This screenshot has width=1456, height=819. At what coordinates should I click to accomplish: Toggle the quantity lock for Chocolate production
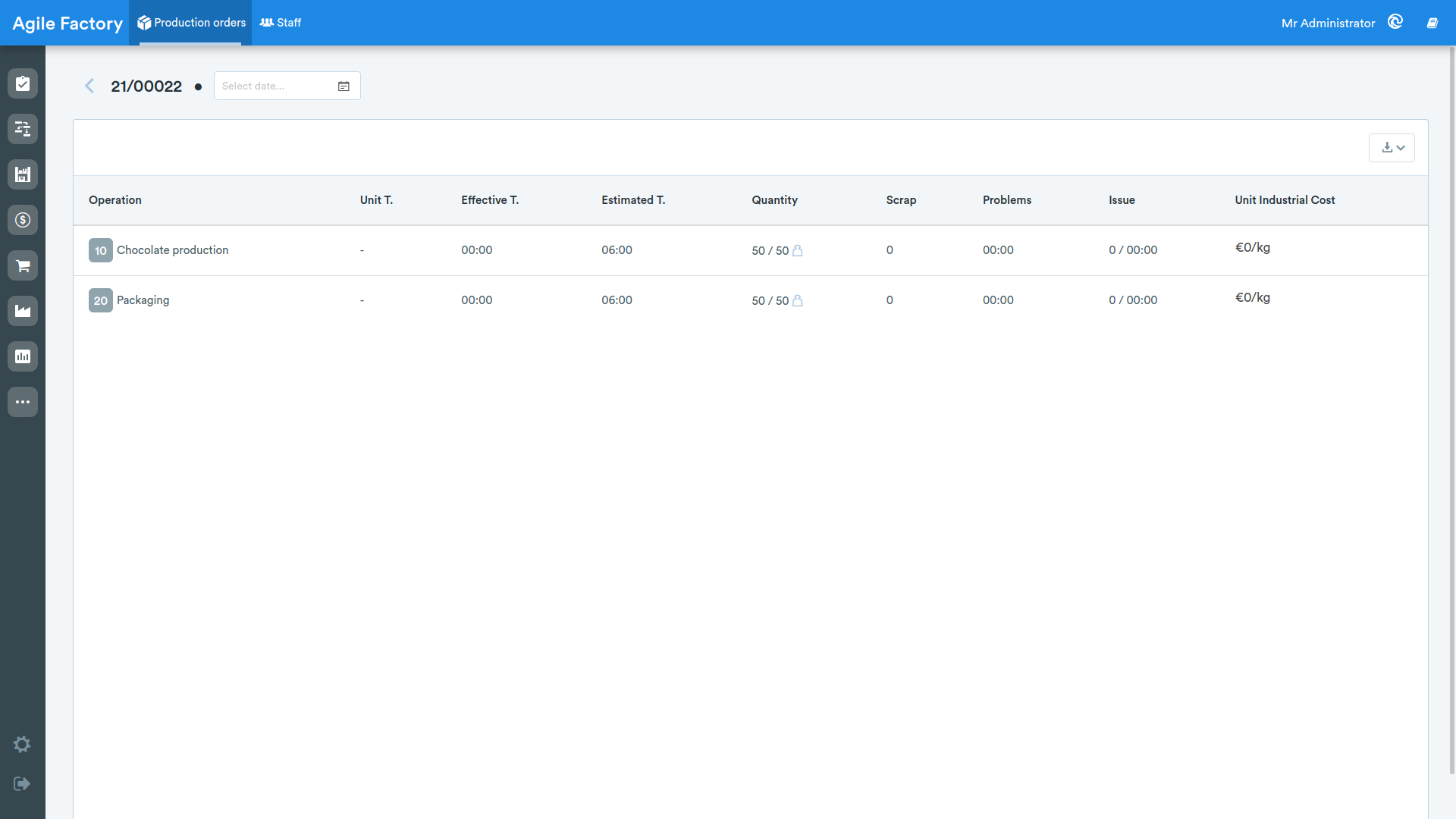pos(798,250)
